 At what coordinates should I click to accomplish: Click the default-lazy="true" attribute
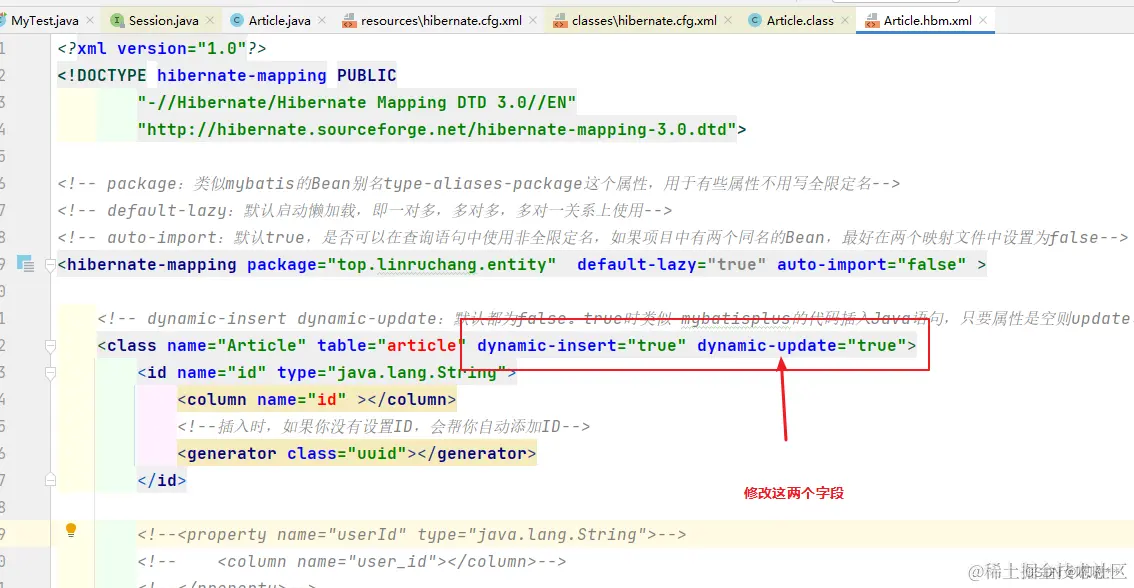click(671, 265)
